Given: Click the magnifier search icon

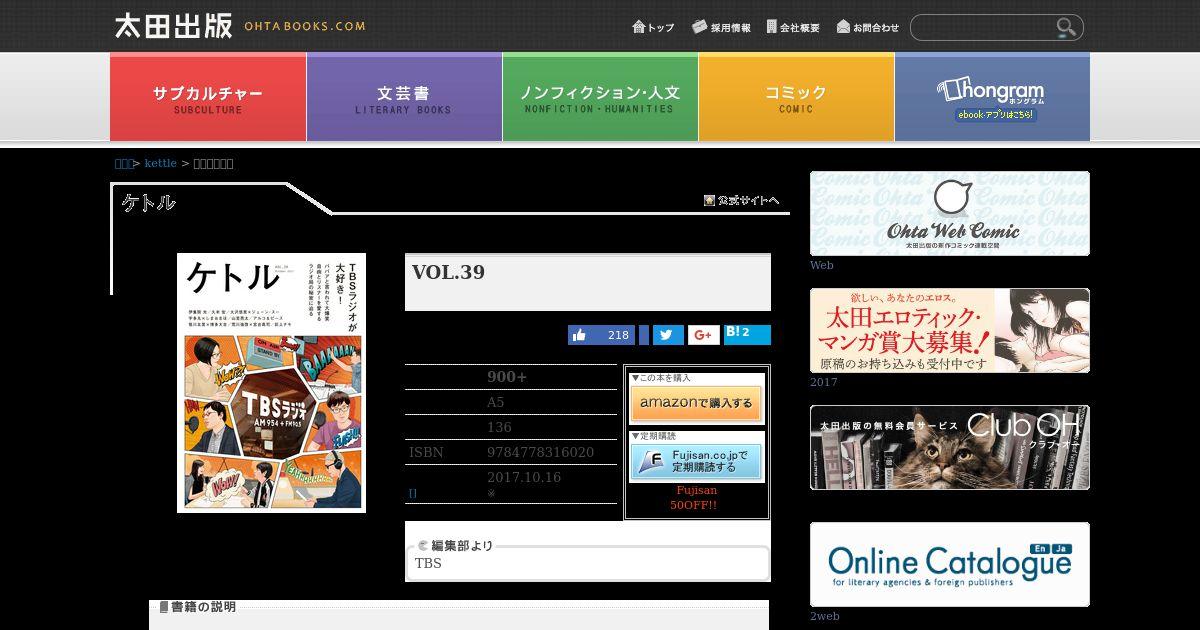Looking at the screenshot, I should point(1066,27).
